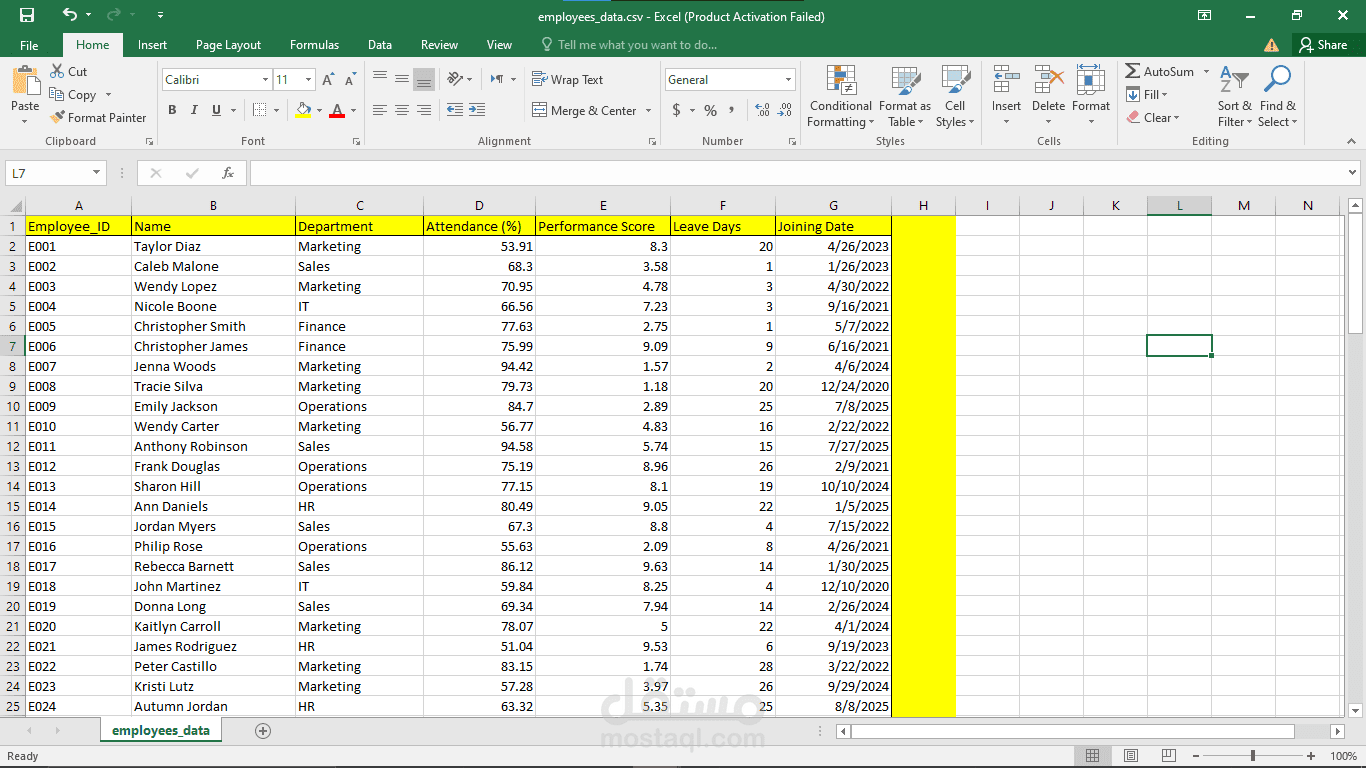Toggle italic formatting
Image resolution: width=1366 pixels, height=768 pixels.
tap(194, 110)
